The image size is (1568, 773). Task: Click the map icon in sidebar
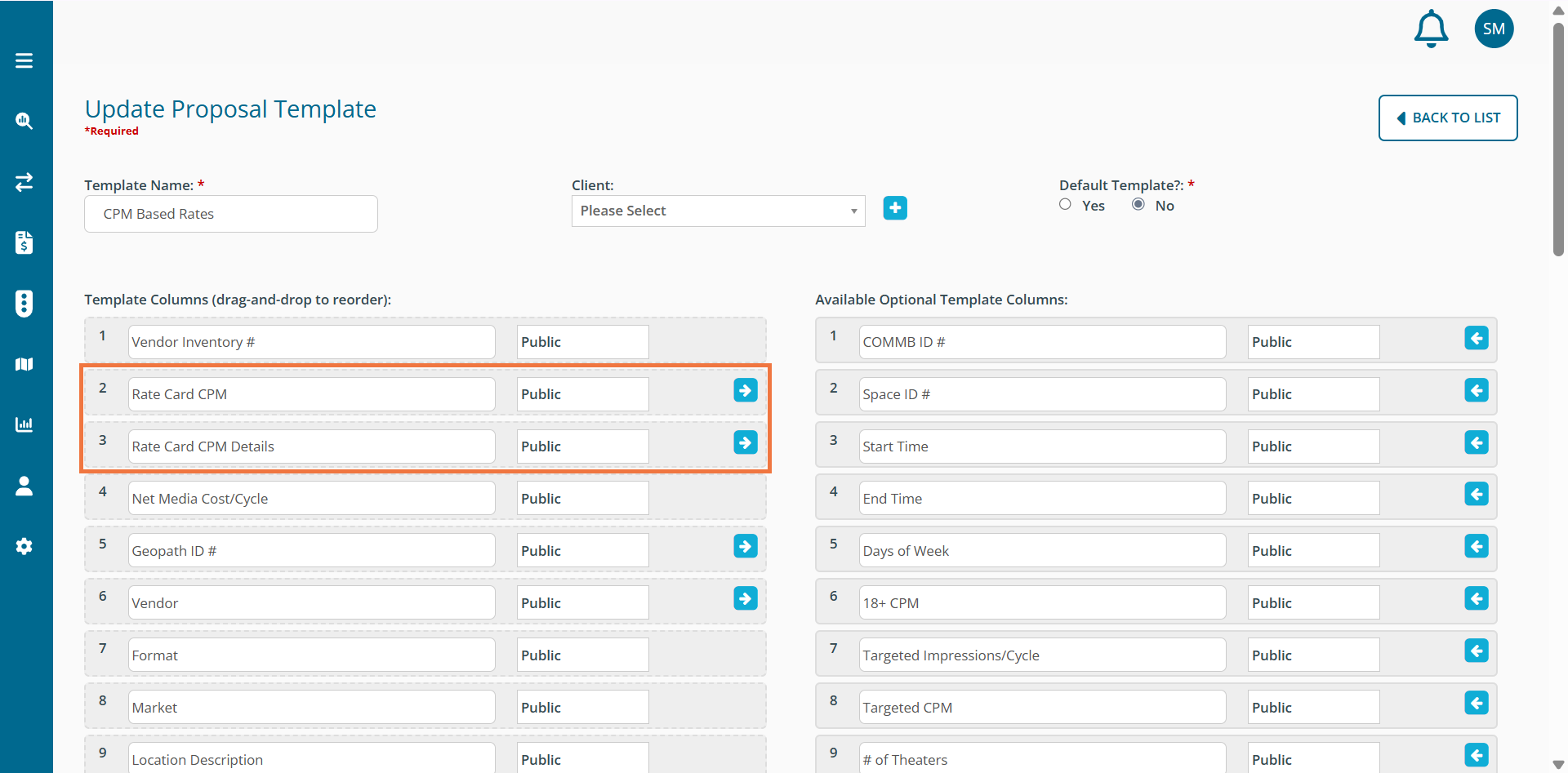(24, 364)
